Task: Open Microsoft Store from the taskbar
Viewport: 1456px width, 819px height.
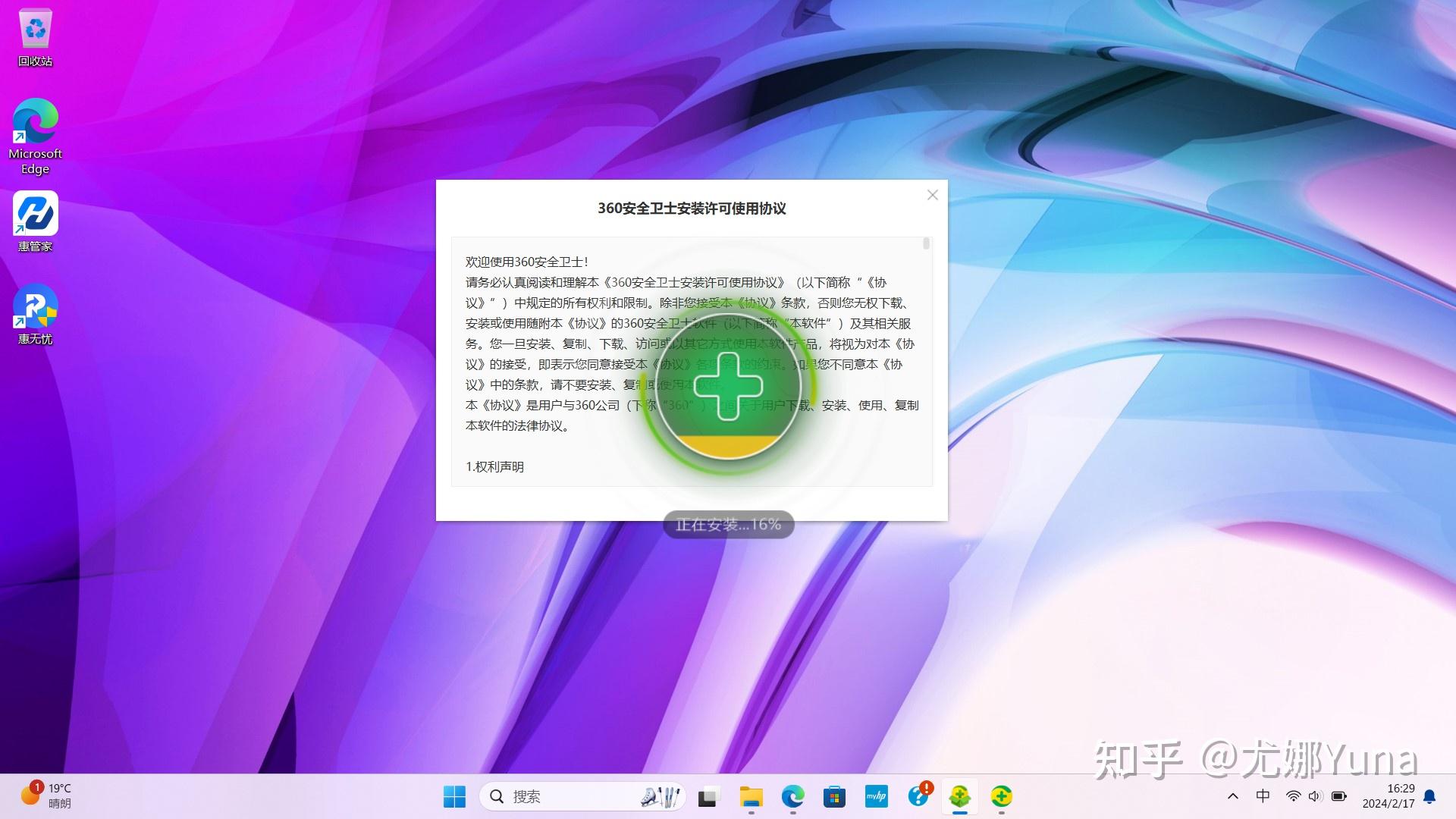Action: pos(834,796)
